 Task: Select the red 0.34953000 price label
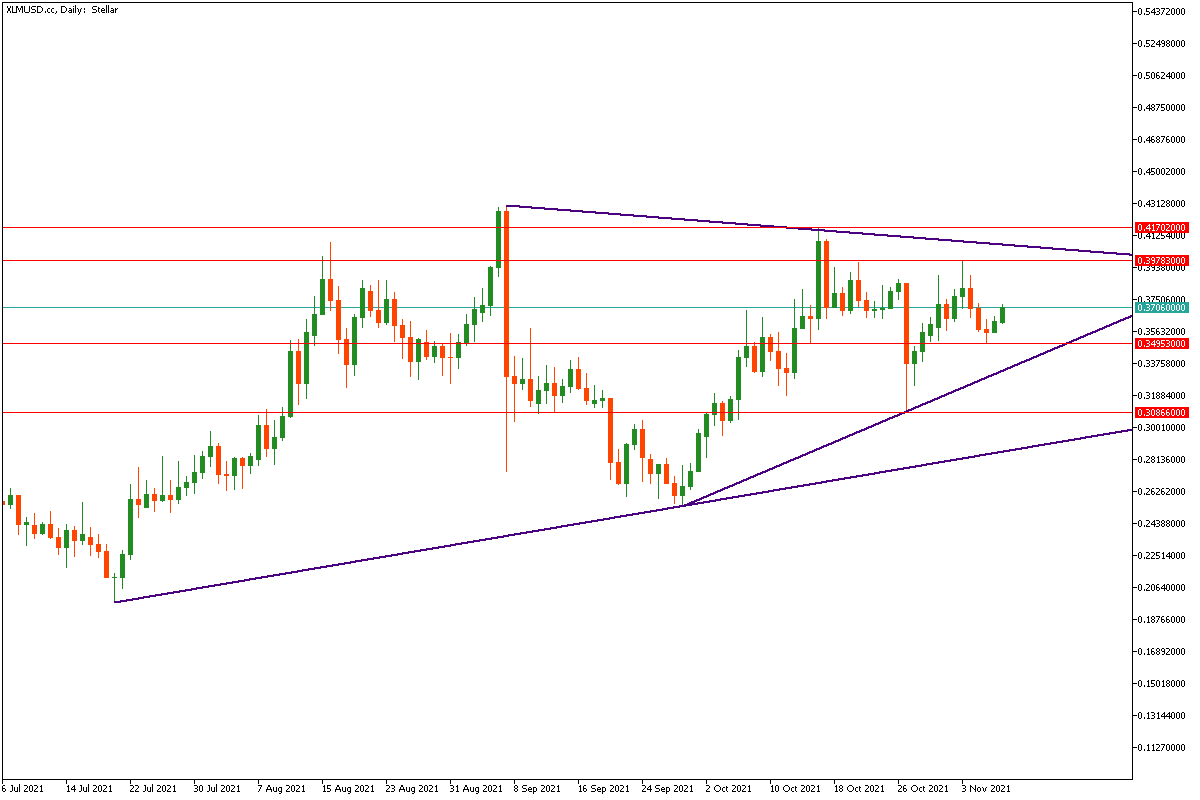pos(1161,343)
